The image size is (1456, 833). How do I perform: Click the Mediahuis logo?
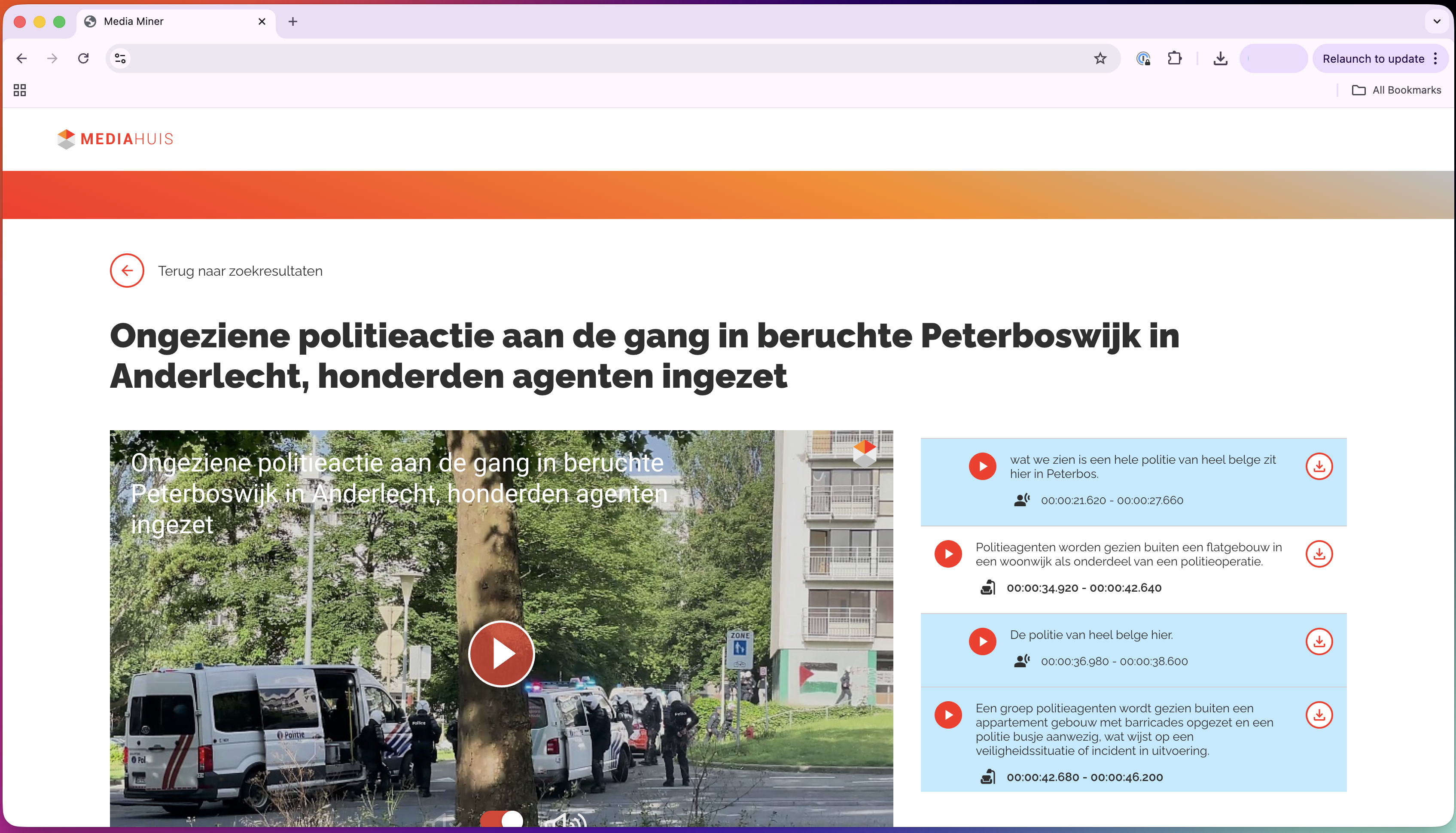(114, 139)
